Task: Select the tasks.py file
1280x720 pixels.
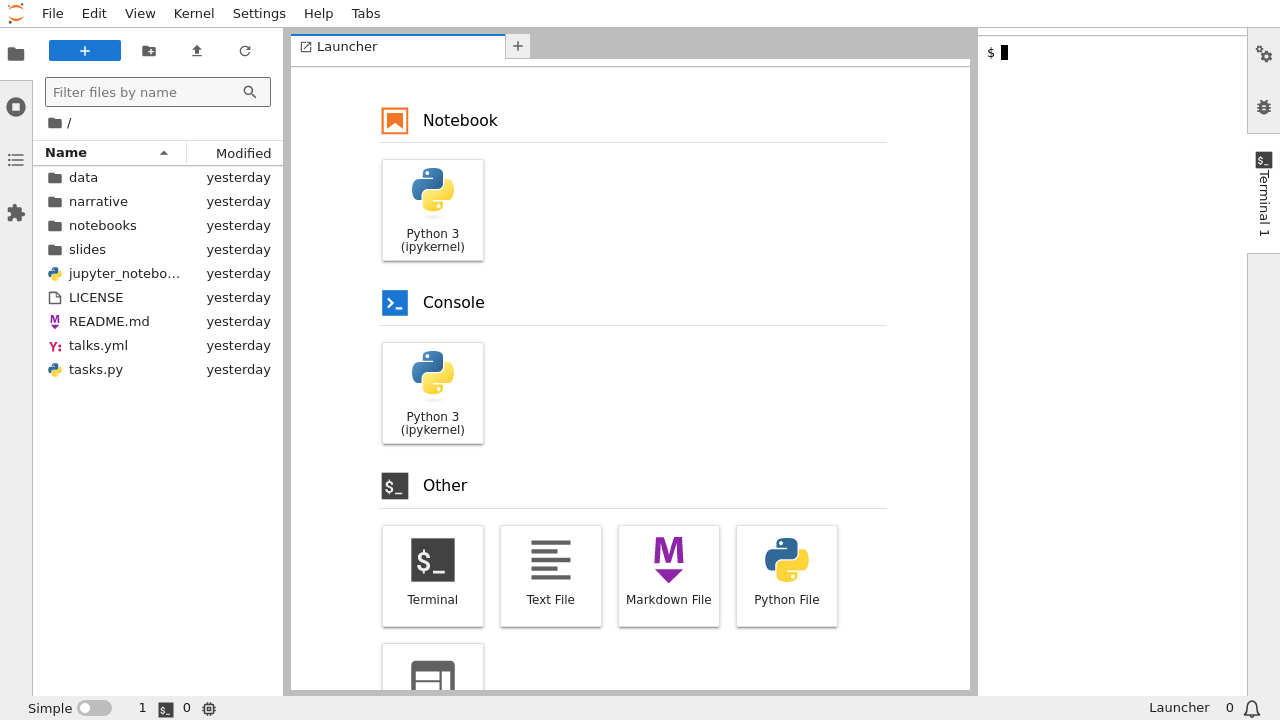Action: pos(158,369)
